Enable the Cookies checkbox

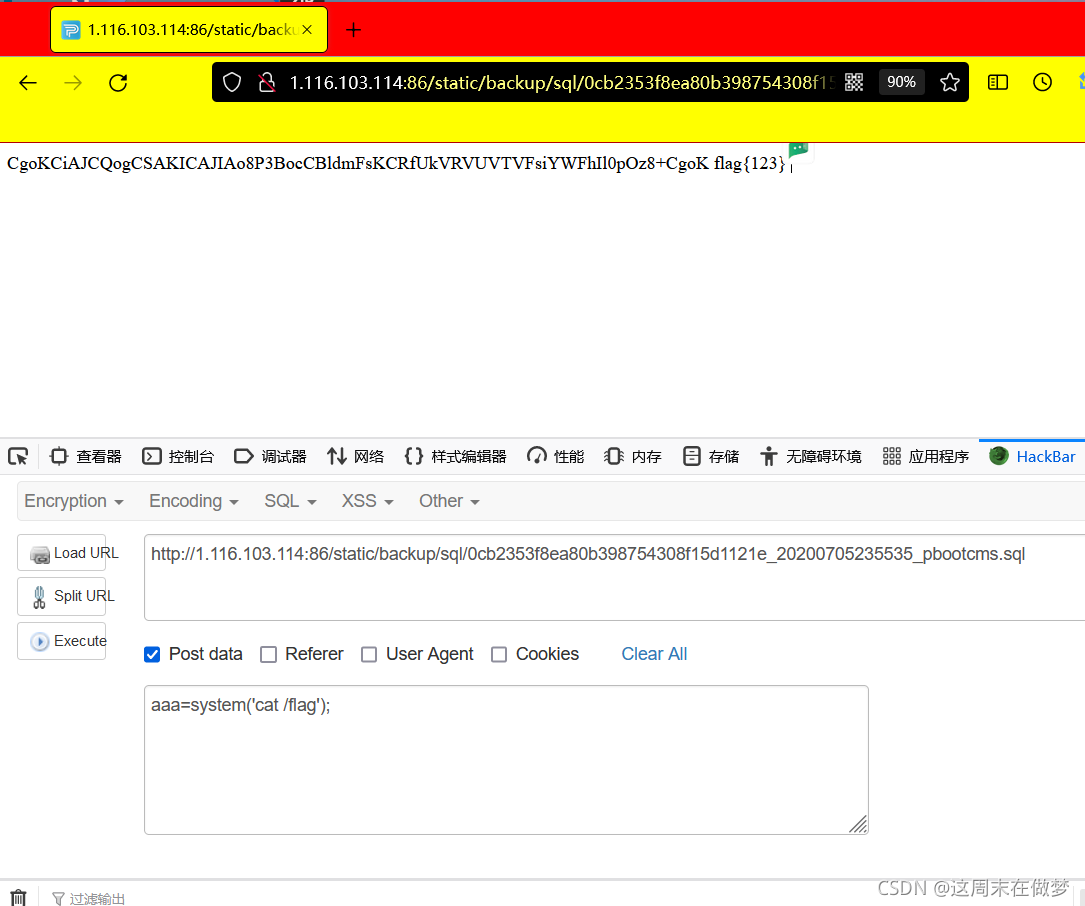499,654
